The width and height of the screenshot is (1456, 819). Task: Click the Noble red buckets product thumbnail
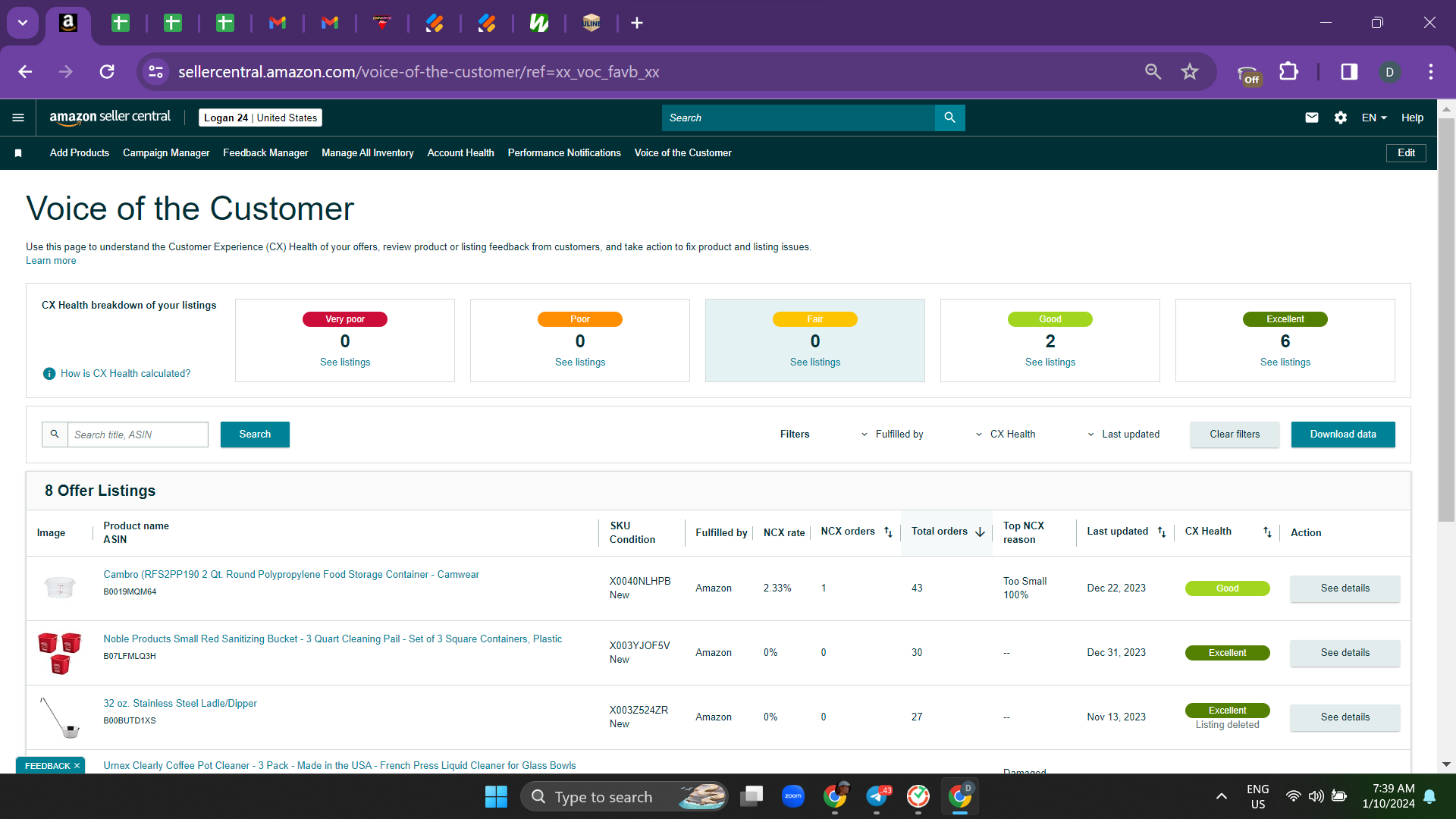point(60,653)
